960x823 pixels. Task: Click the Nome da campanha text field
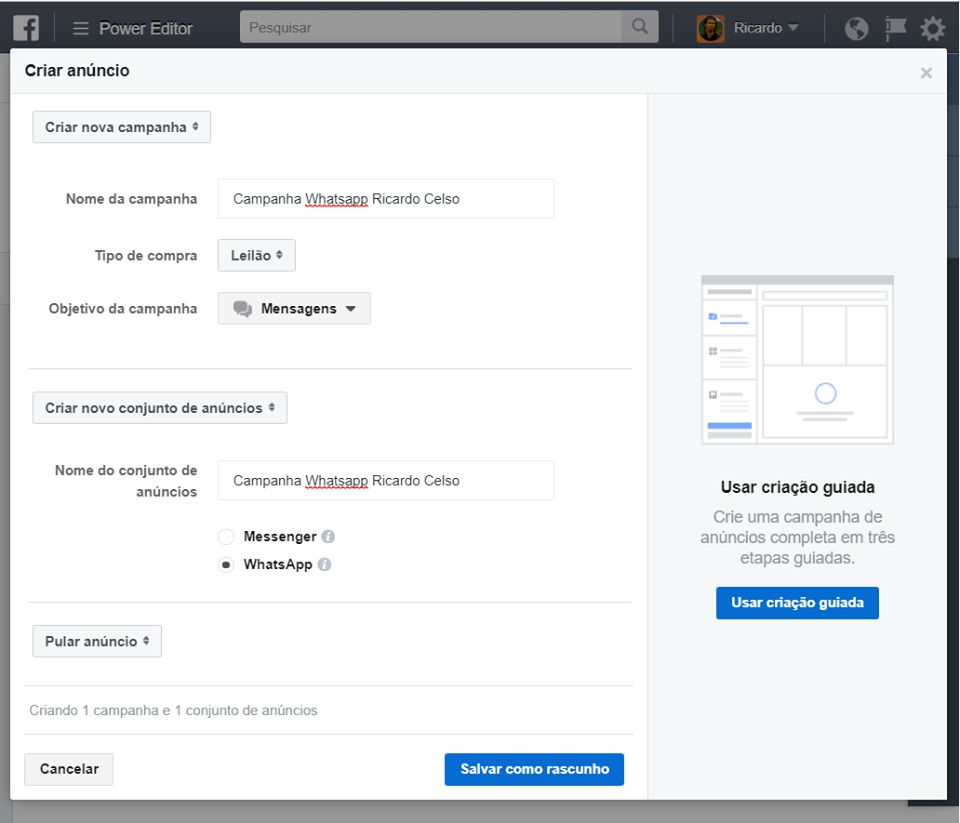(385, 199)
